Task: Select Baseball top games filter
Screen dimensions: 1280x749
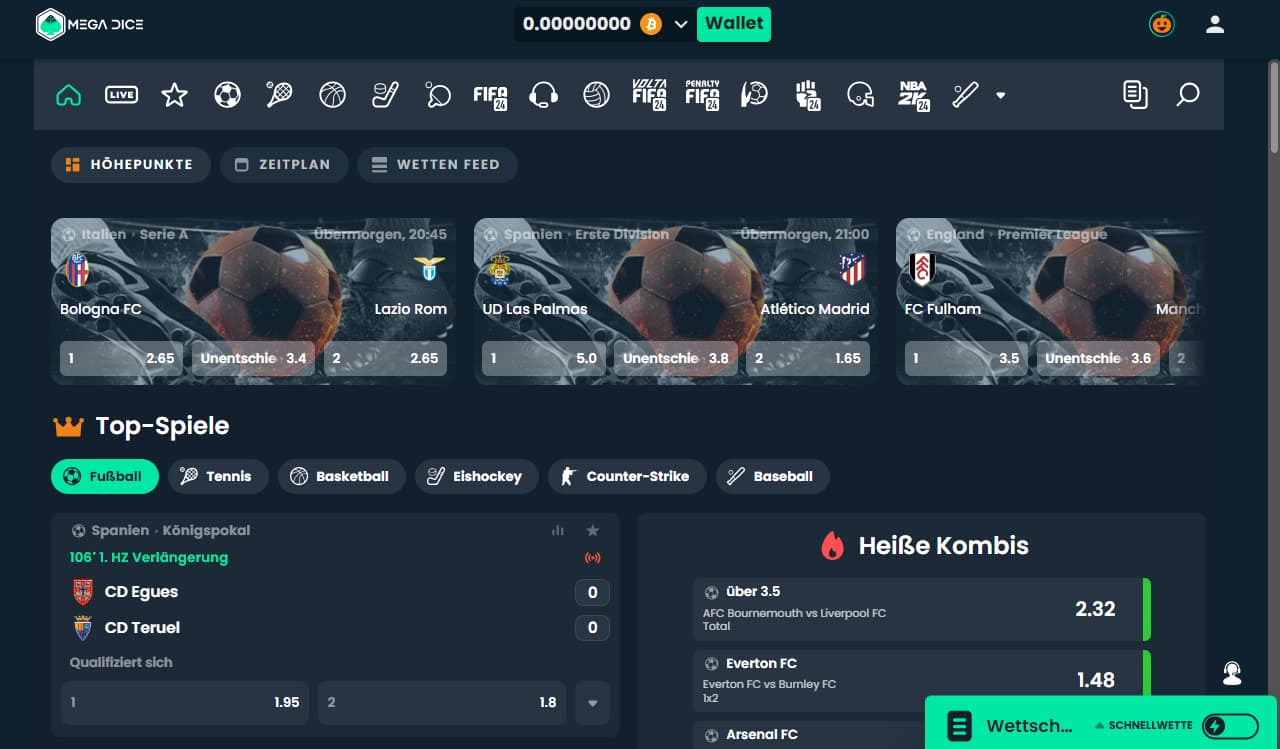Action: (772, 477)
